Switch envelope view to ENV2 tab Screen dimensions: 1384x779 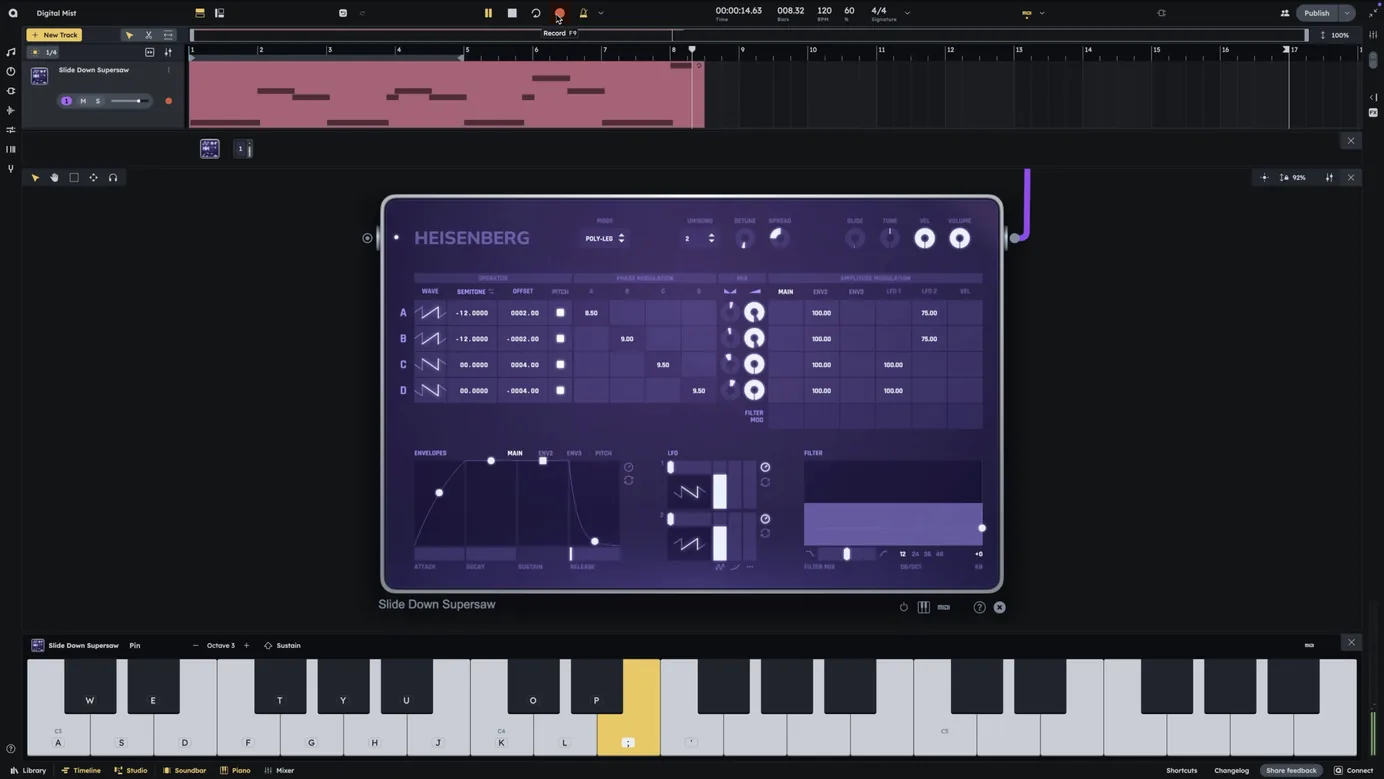tap(545, 453)
